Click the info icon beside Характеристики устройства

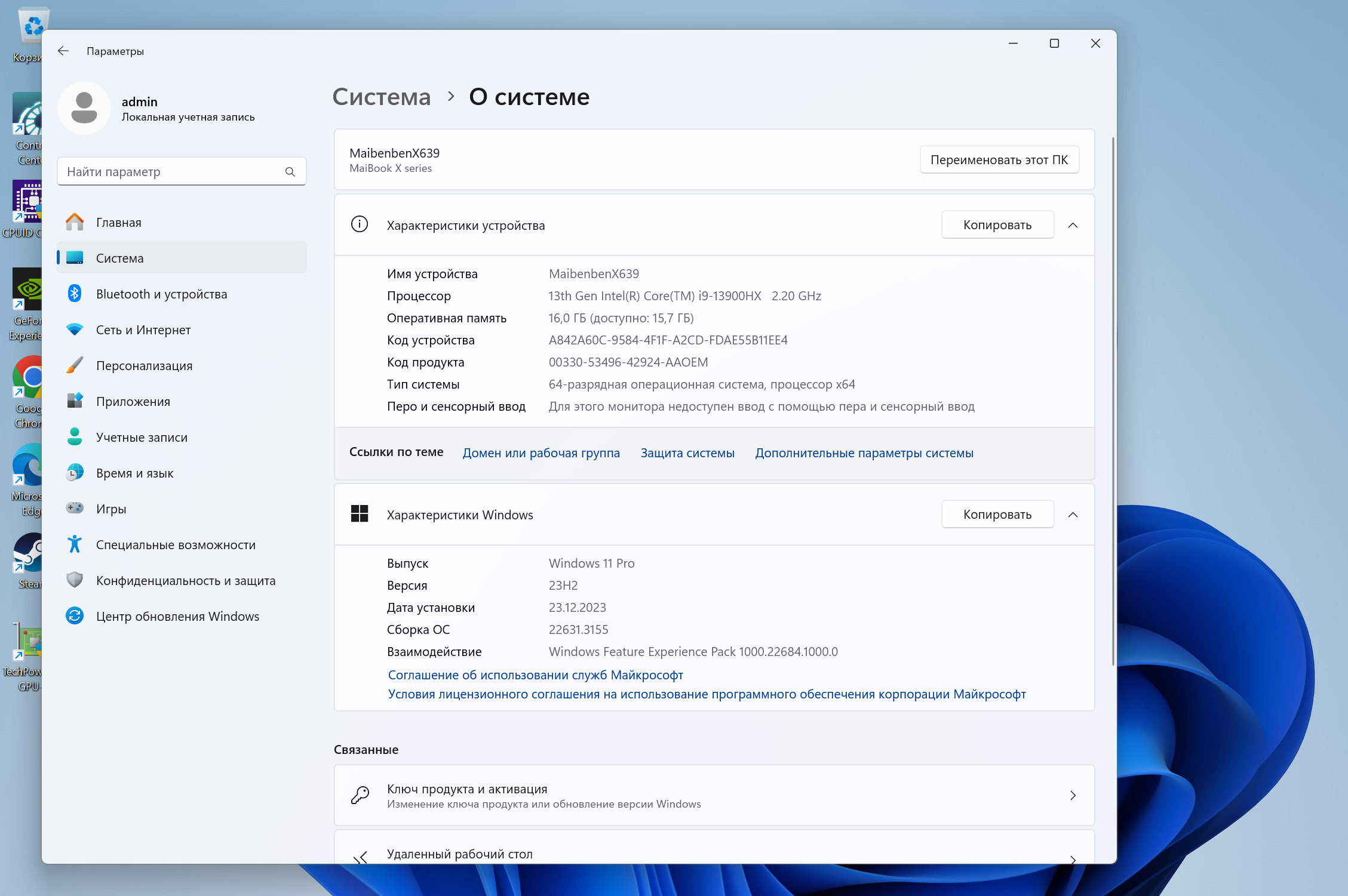[x=360, y=224]
